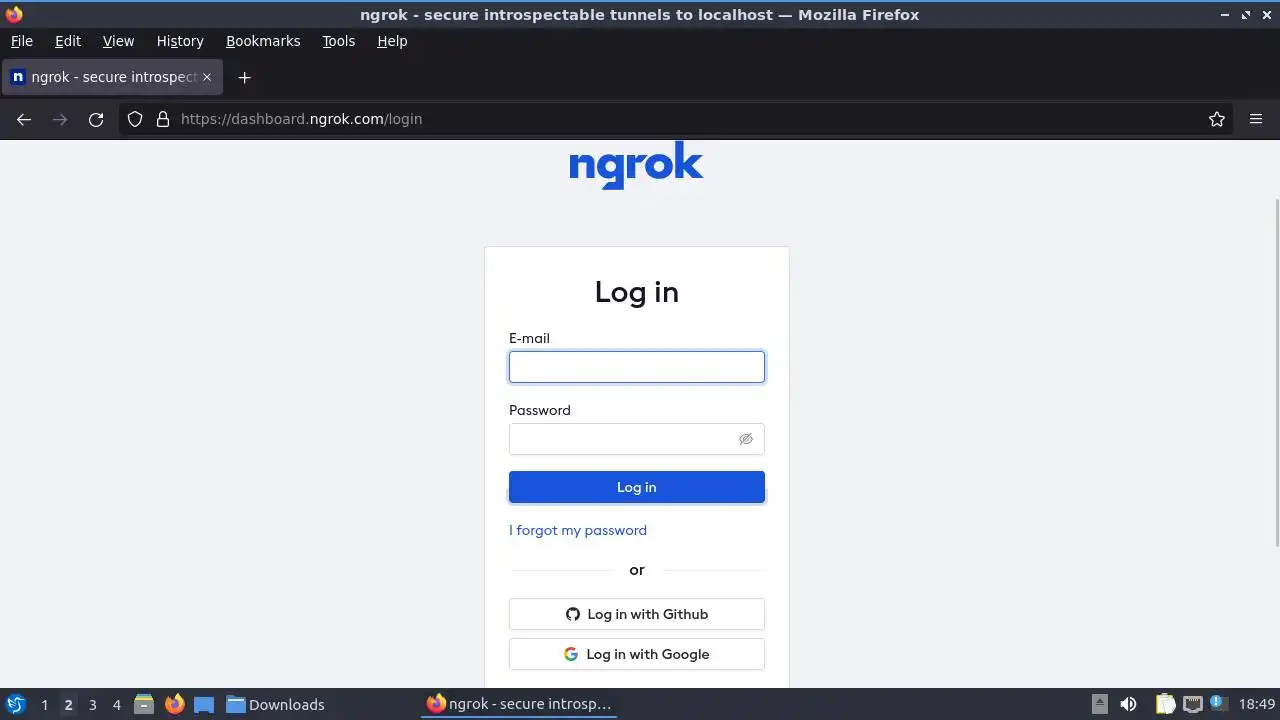1280x720 pixels.
Task: Click the ngrok logo
Action: click(x=636, y=165)
